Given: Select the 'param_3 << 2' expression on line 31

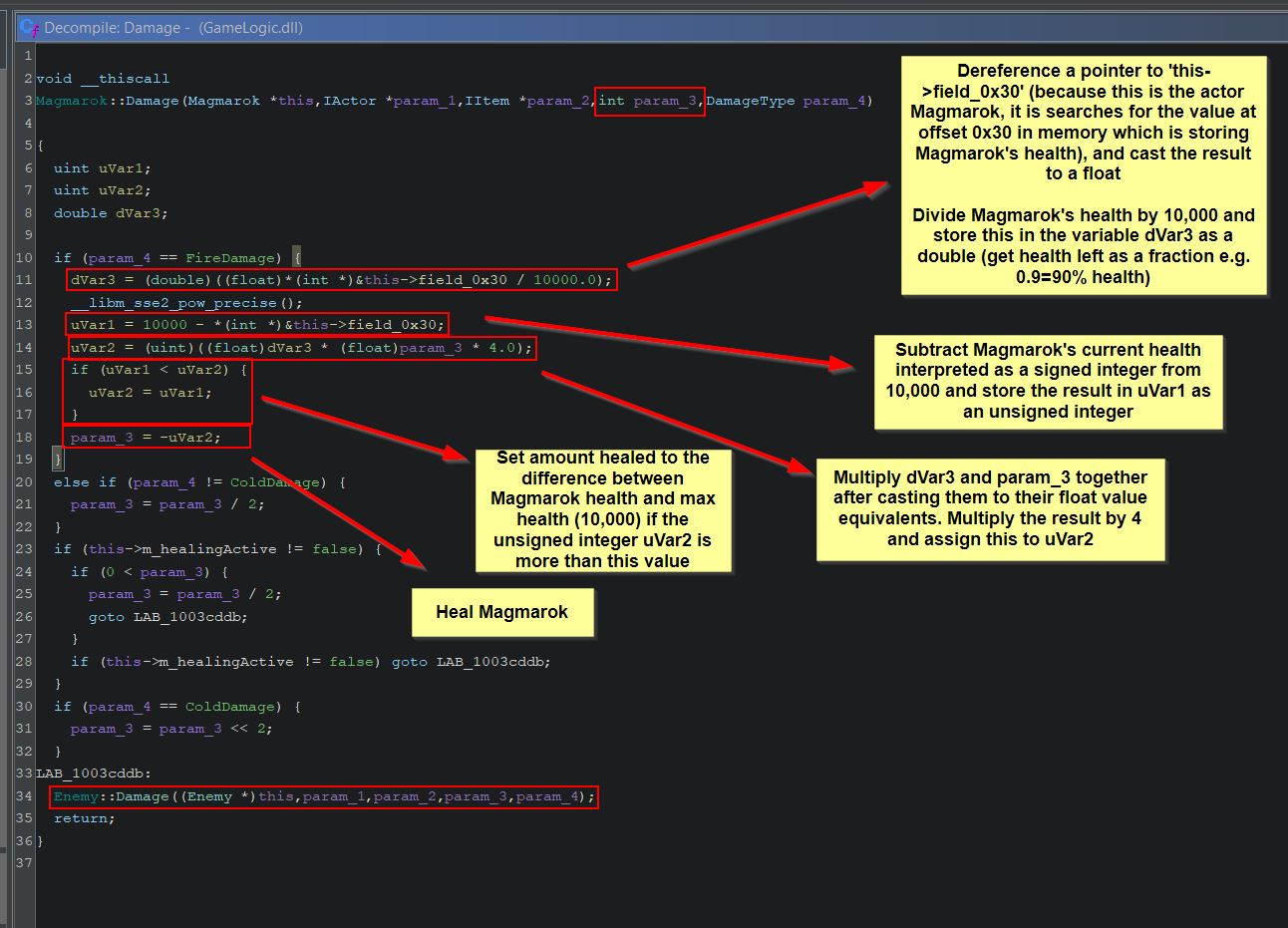Looking at the screenshot, I should (x=211, y=729).
